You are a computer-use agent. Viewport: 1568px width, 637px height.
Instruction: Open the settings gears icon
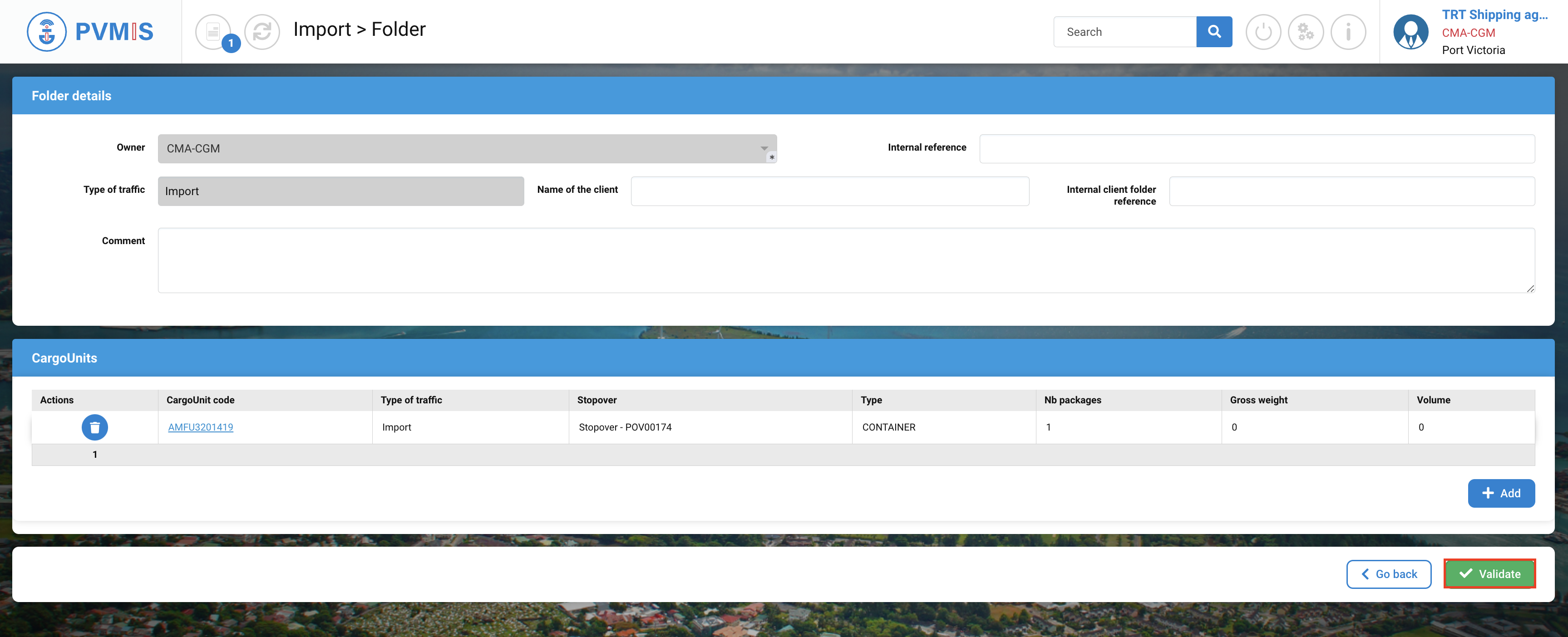(x=1305, y=32)
